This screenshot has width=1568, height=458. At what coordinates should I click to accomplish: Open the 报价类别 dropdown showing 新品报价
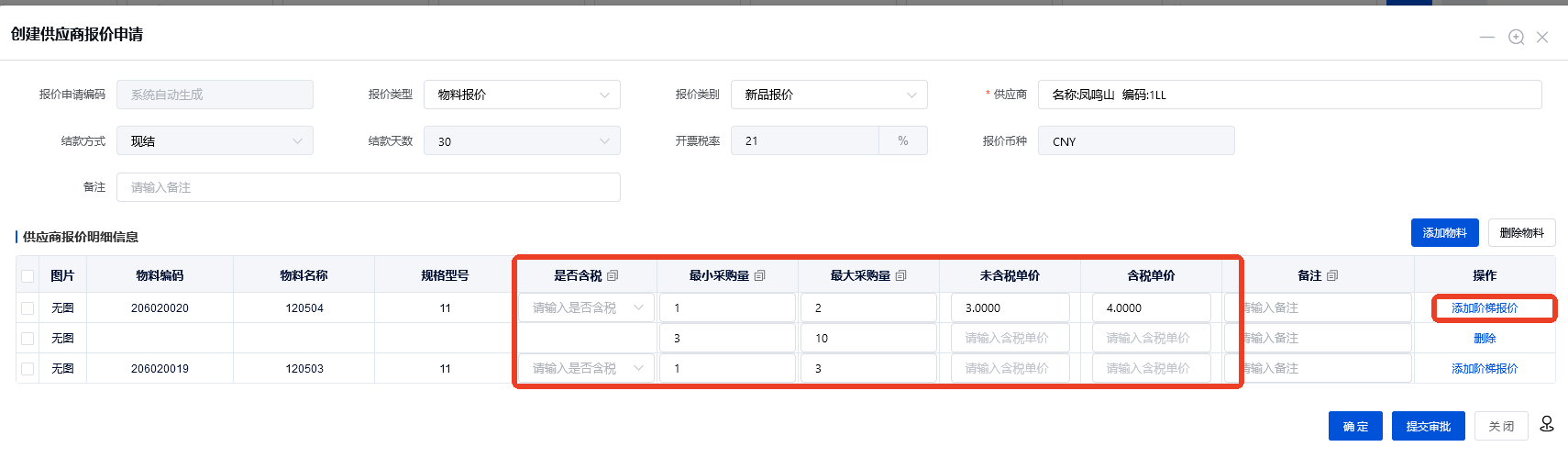pos(829,95)
